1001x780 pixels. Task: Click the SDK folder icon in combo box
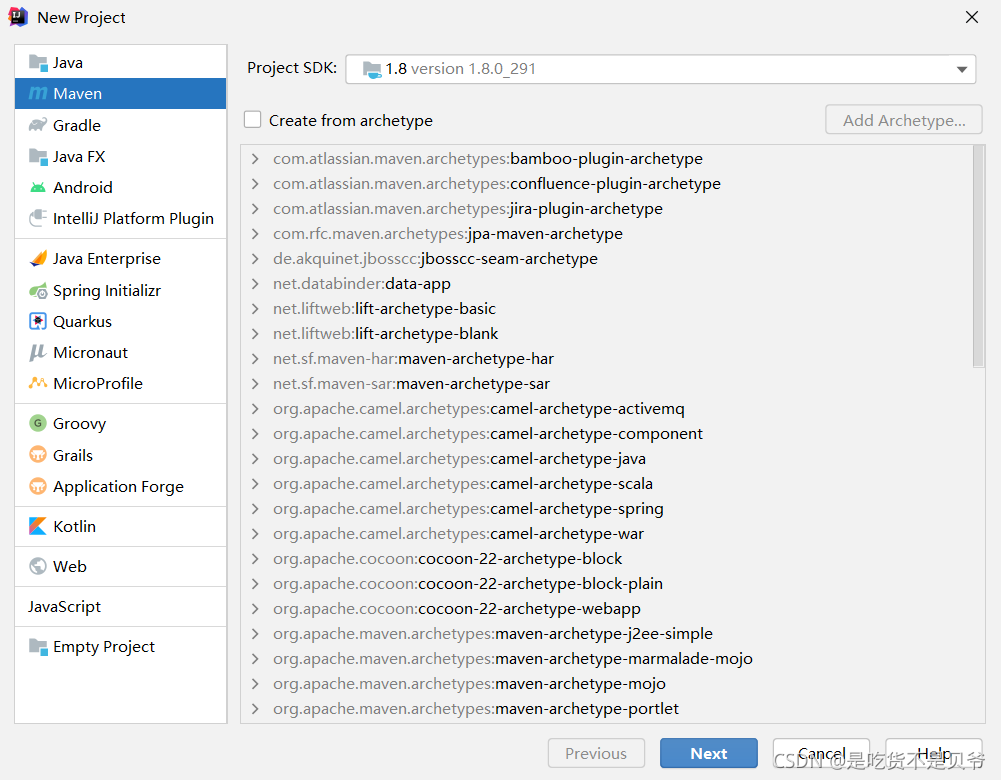[372, 69]
